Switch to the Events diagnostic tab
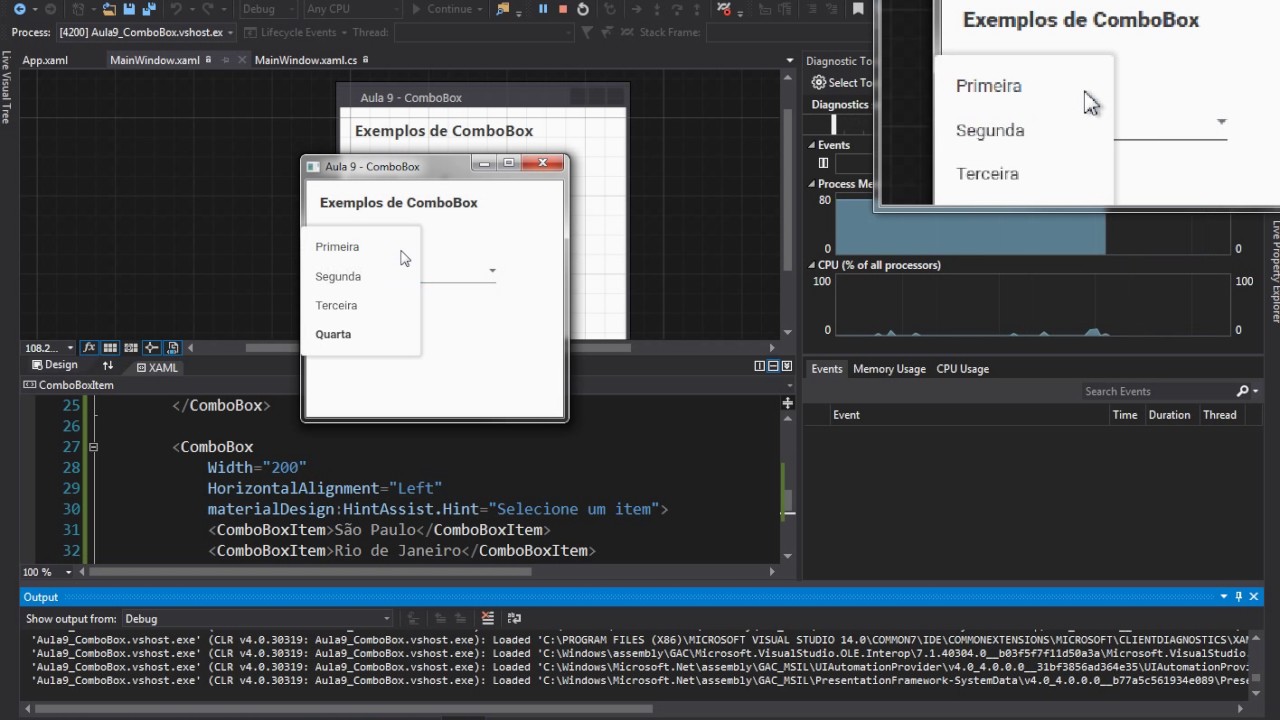 click(826, 369)
